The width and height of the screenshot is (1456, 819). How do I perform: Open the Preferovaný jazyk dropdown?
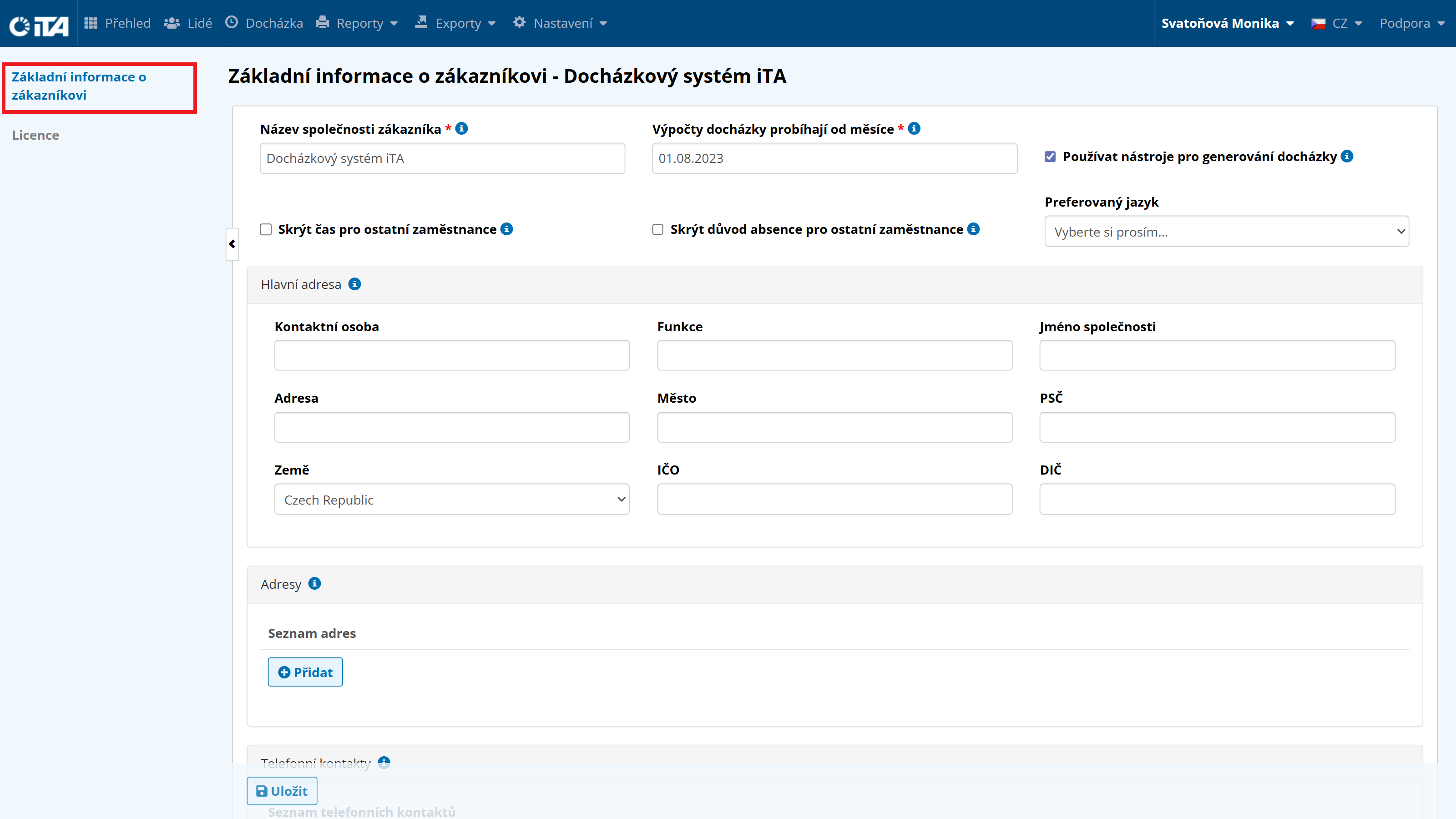1227,232
